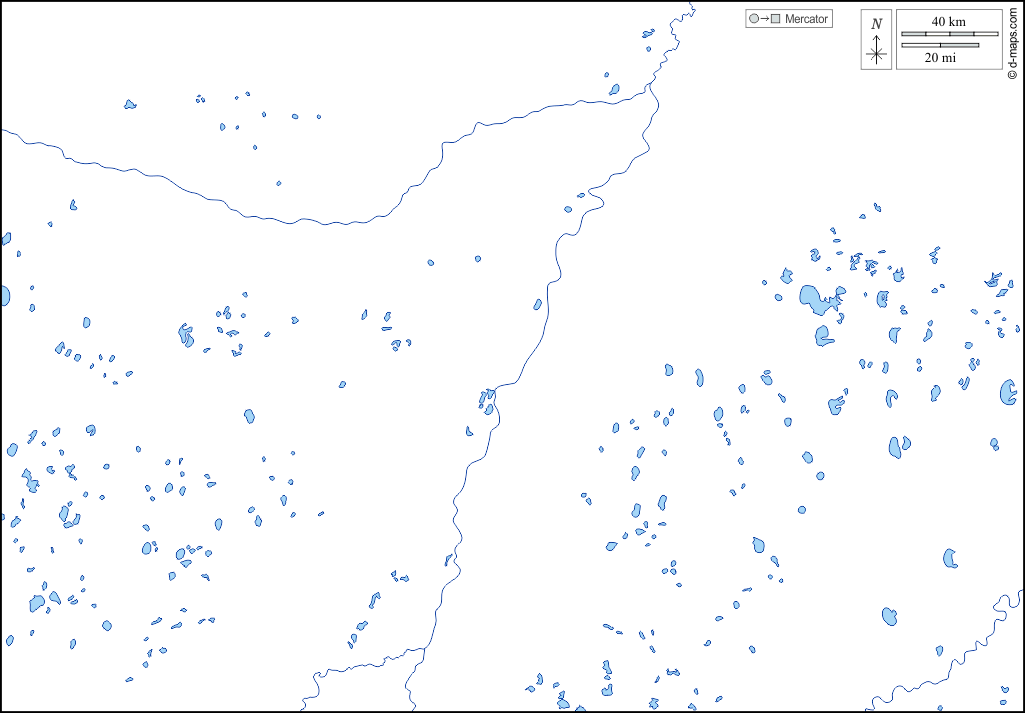Open the d-maps.com copyright link
The height and width of the screenshot is (713, 1025).
(1013, 40)
